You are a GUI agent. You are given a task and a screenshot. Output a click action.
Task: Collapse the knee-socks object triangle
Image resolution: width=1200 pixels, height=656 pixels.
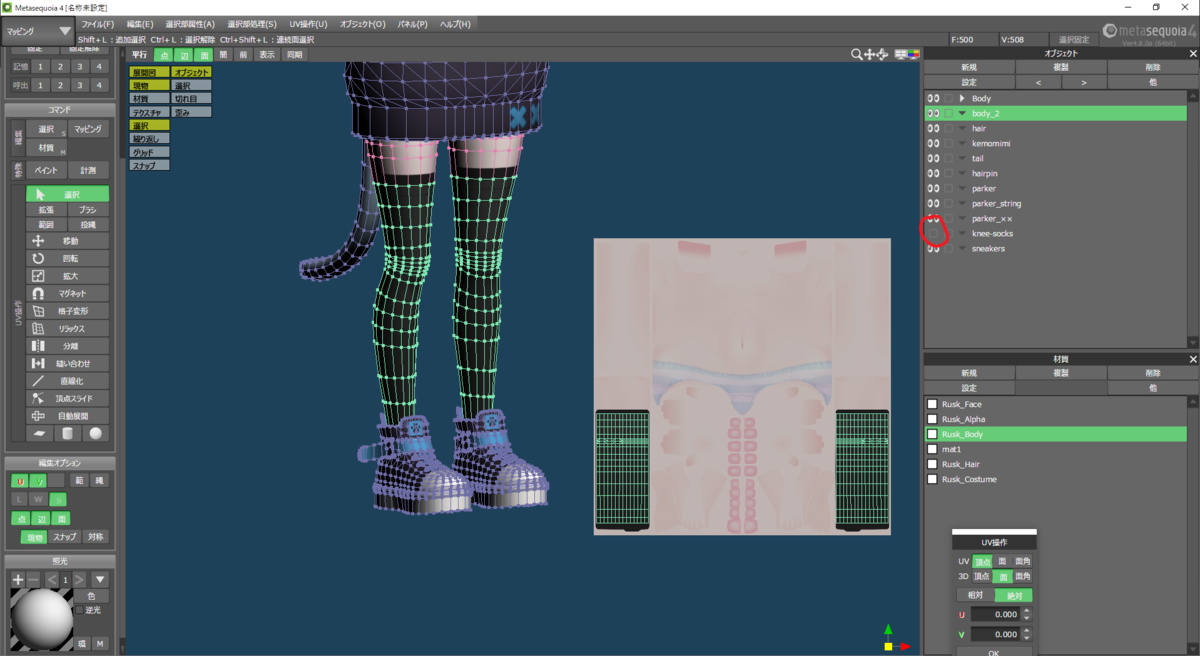click(962, 234)
